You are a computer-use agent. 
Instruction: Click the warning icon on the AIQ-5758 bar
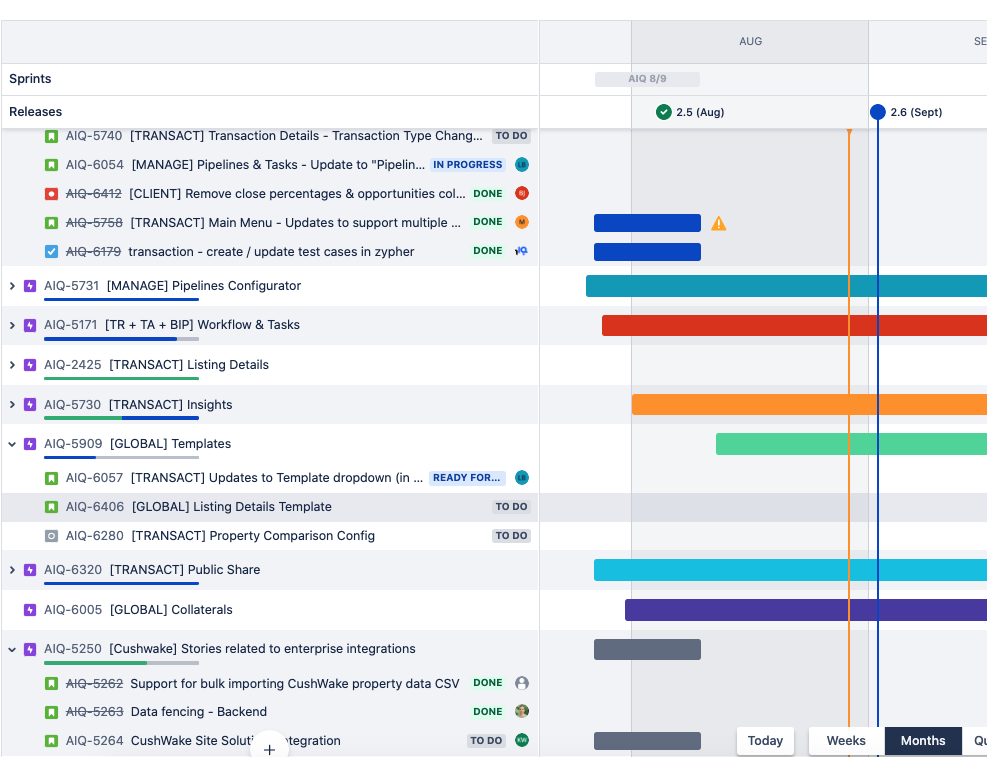(719, 223)
